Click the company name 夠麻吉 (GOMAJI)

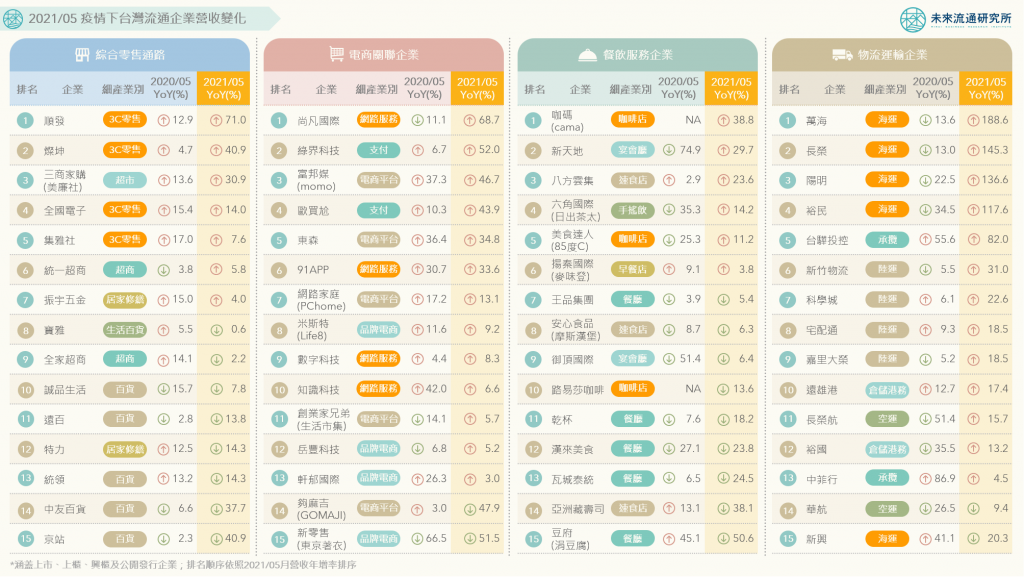[321, 508]
